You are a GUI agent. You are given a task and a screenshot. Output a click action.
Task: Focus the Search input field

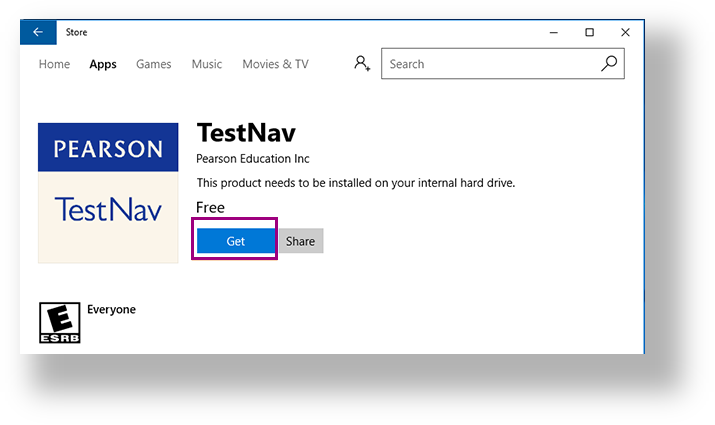pos(503,63)
